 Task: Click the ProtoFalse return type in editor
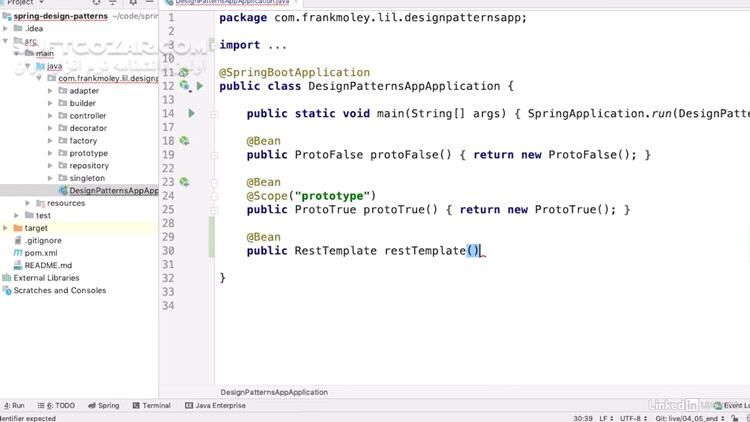coord(329,155)
